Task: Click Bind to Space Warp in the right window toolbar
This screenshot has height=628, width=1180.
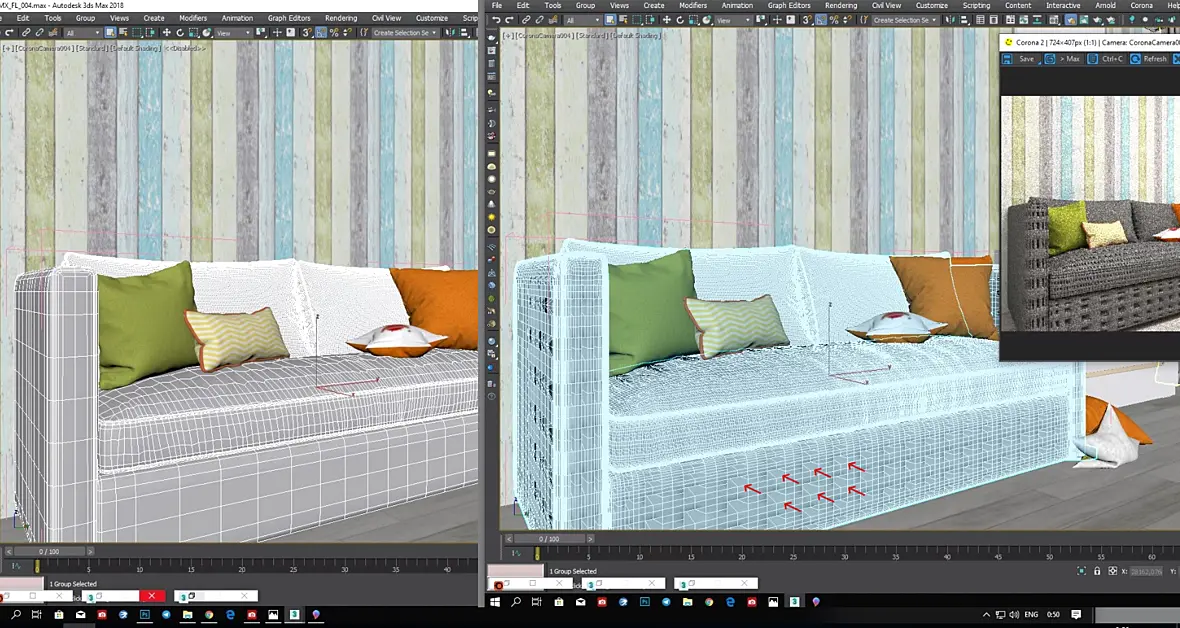Action: [x=553, y=20]
